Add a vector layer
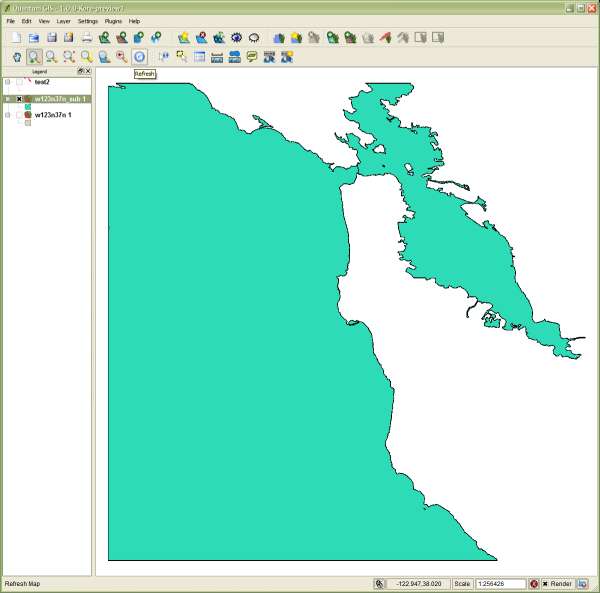 [104, 37]
